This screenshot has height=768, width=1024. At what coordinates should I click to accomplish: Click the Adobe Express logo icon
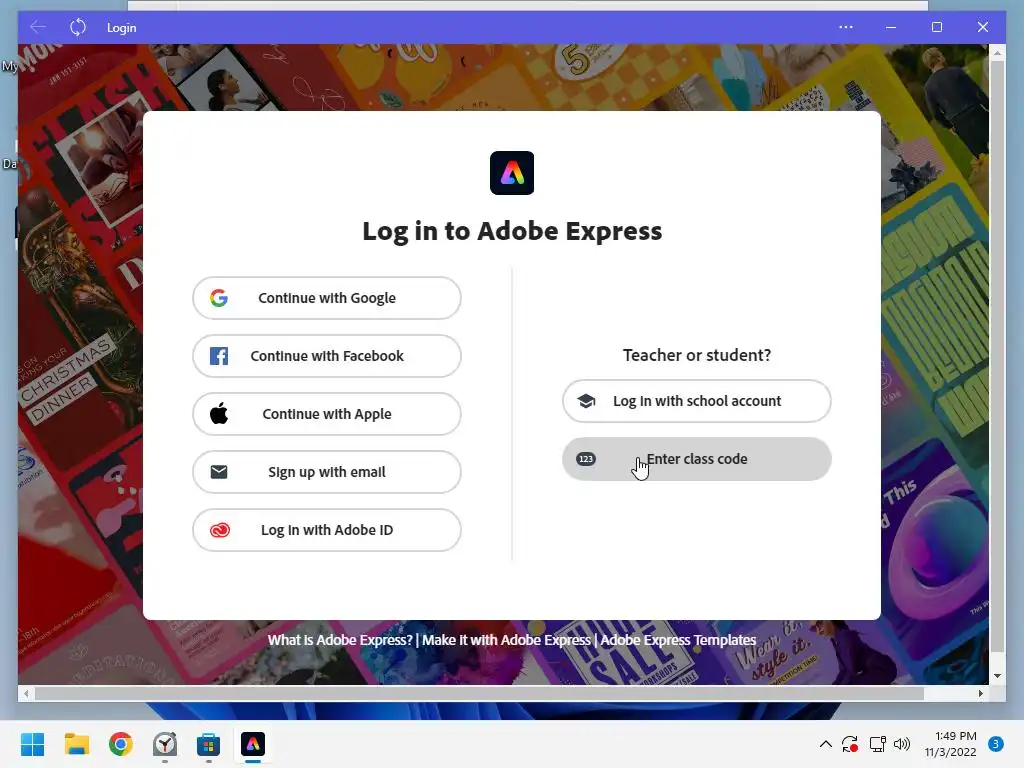(512, 173)
